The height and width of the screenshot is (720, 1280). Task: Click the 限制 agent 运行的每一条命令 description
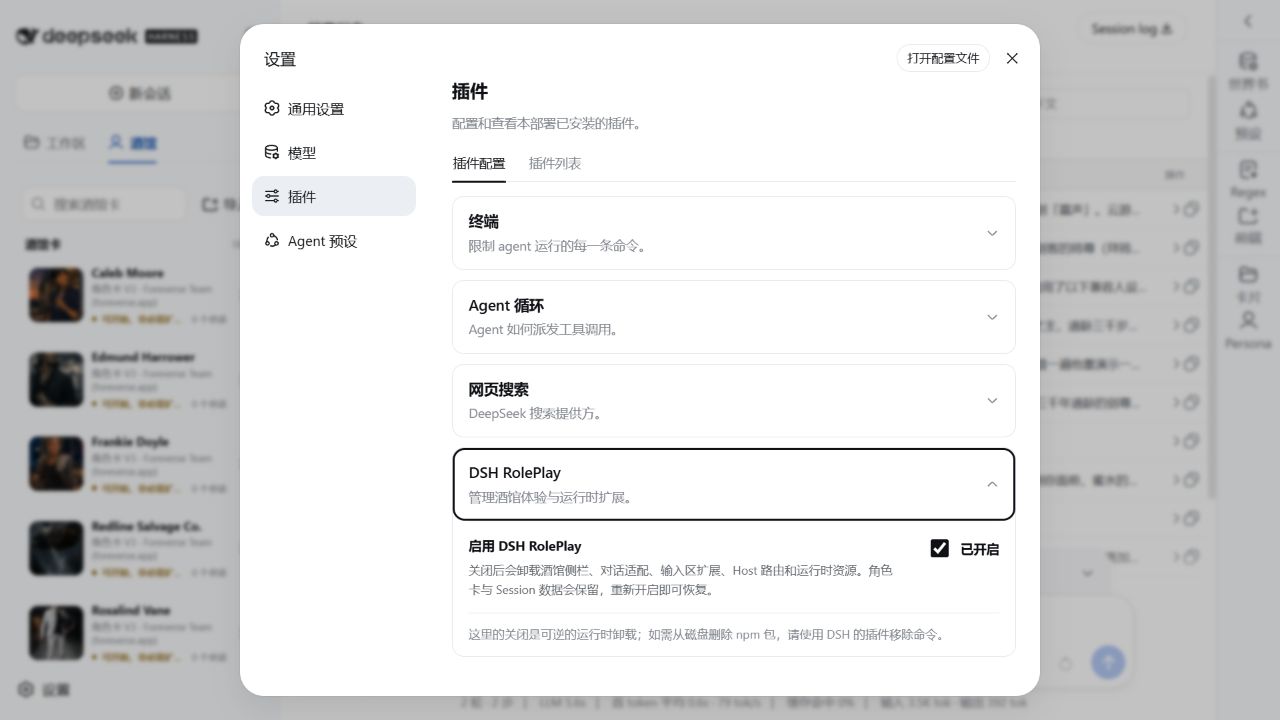(559, 246)
